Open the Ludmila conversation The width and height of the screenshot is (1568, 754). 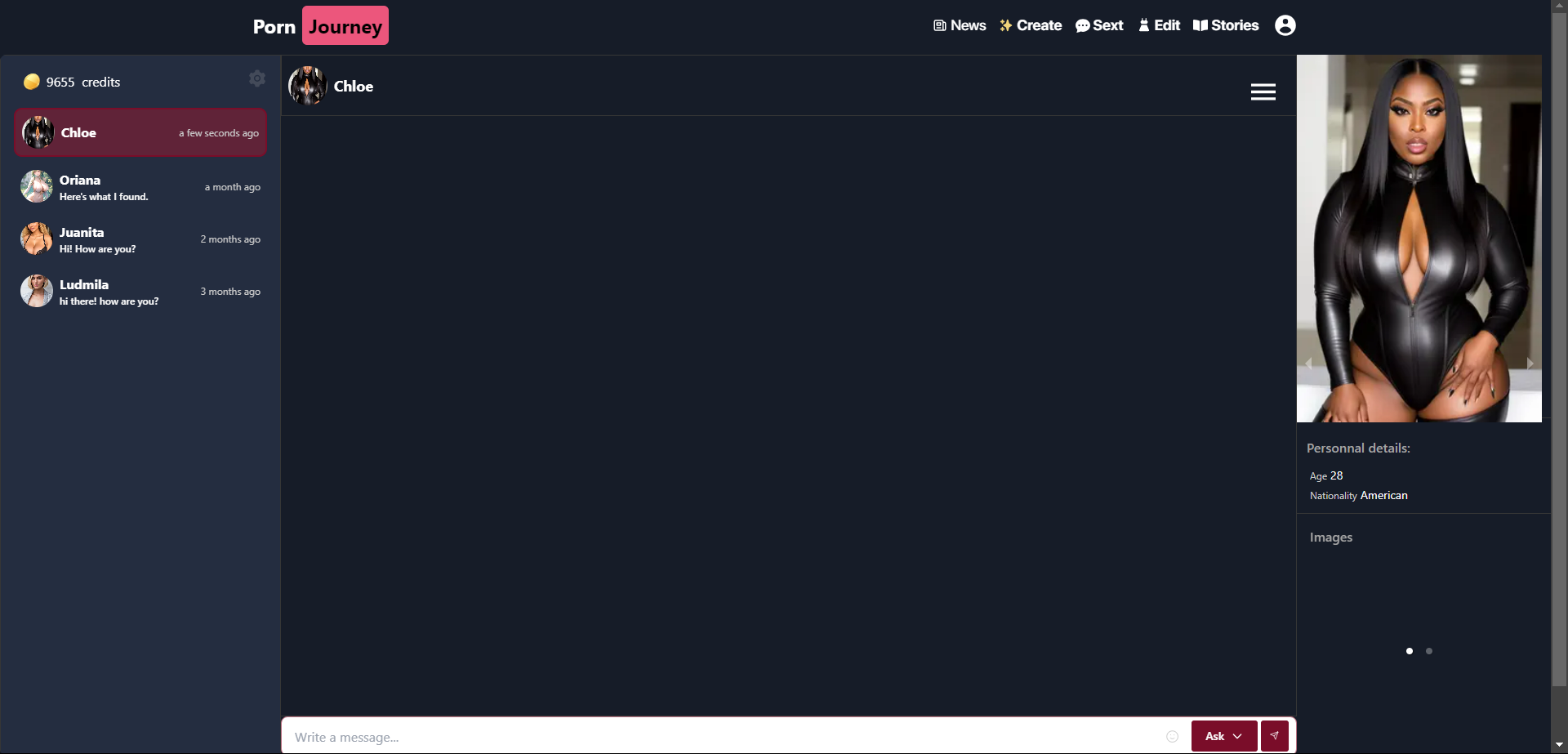pos(140,292)
